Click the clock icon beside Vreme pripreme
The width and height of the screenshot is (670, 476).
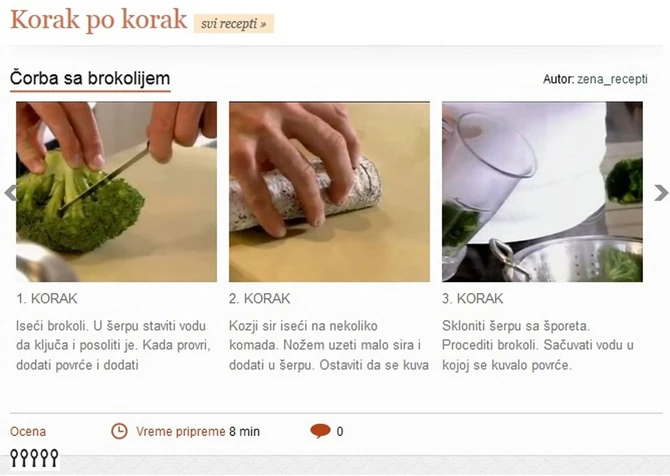(119, 431)
